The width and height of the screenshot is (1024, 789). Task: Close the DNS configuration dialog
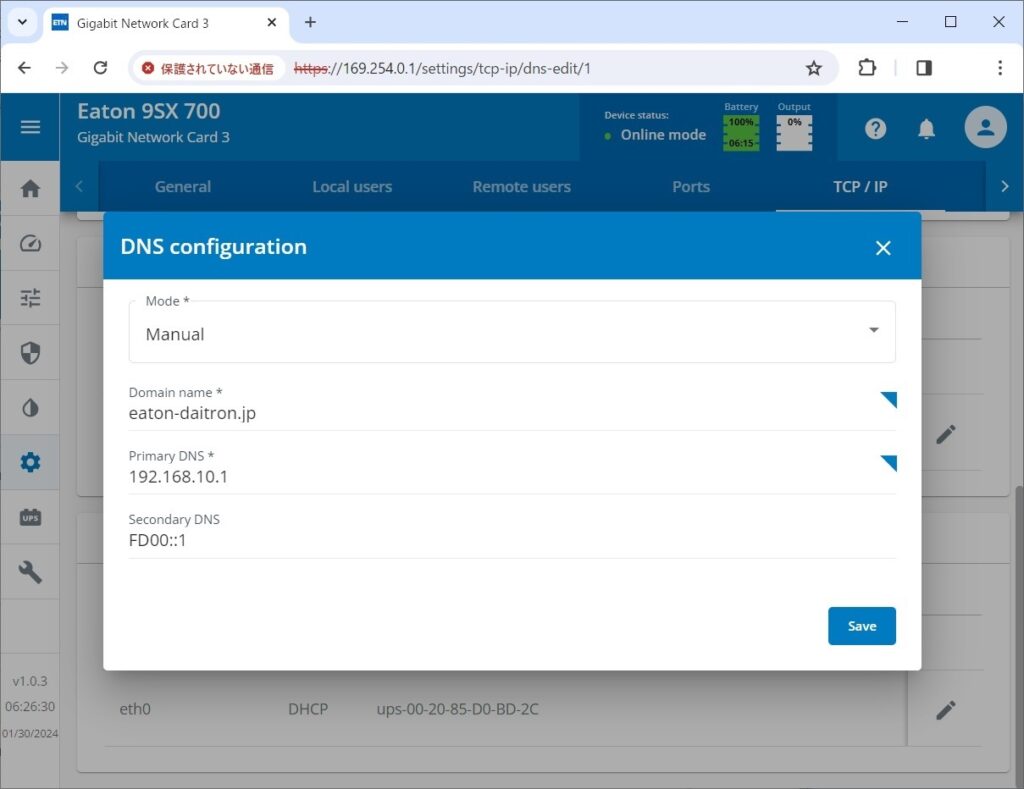point(883,248)
